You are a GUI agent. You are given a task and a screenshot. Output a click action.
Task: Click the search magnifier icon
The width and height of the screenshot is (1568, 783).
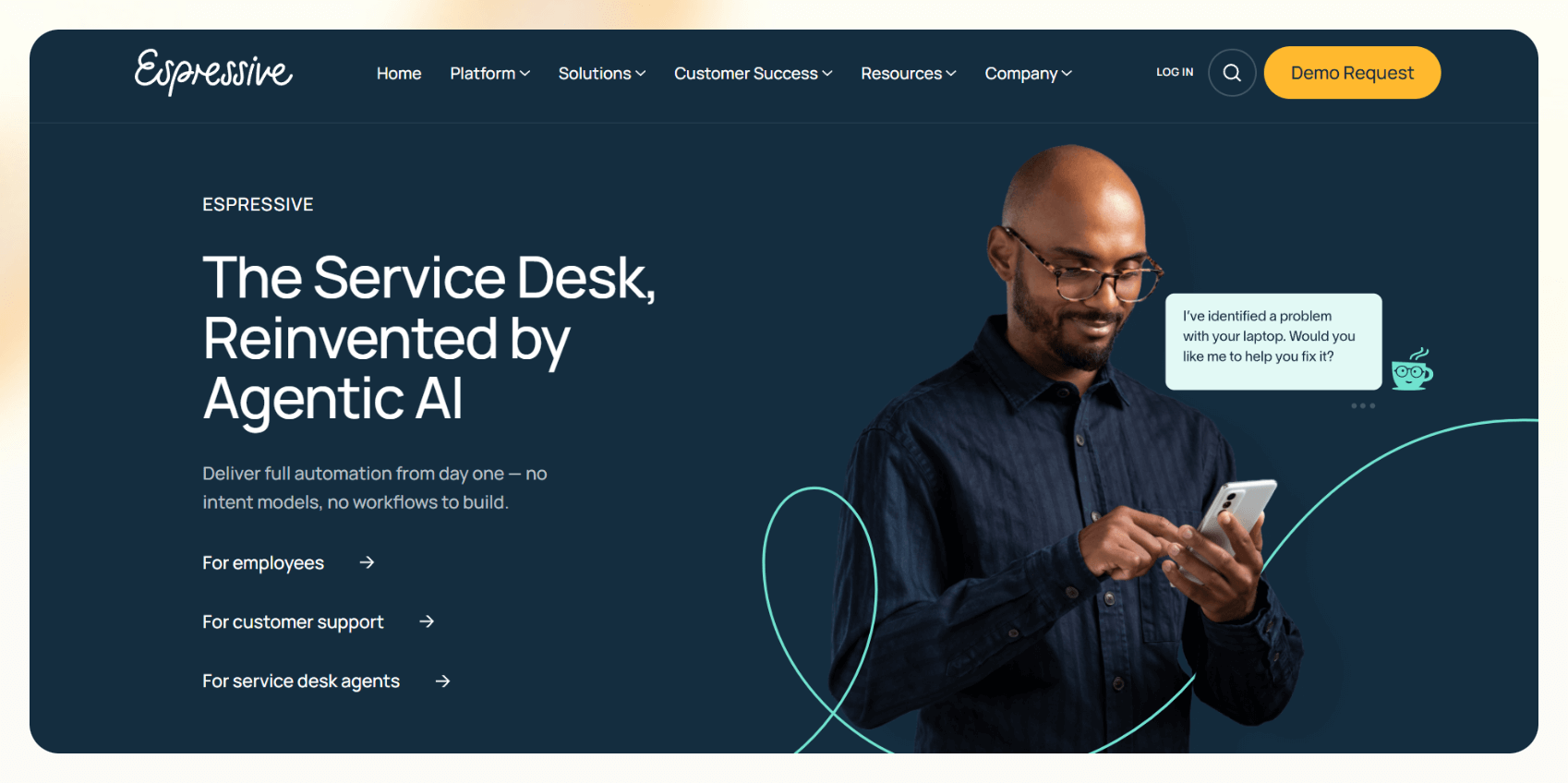(1232, 73)
